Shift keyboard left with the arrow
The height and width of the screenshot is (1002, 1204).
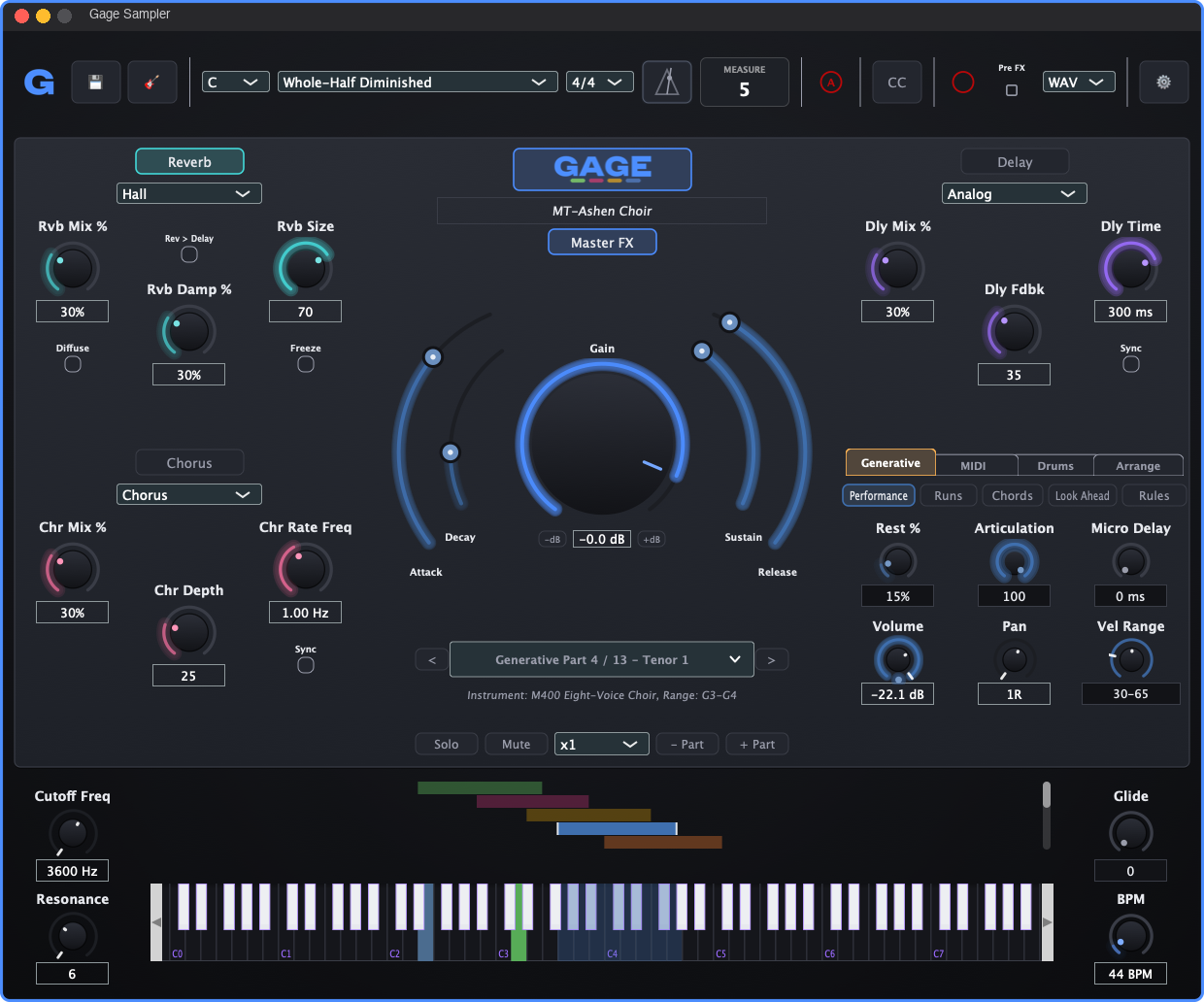tap(156, 922)
